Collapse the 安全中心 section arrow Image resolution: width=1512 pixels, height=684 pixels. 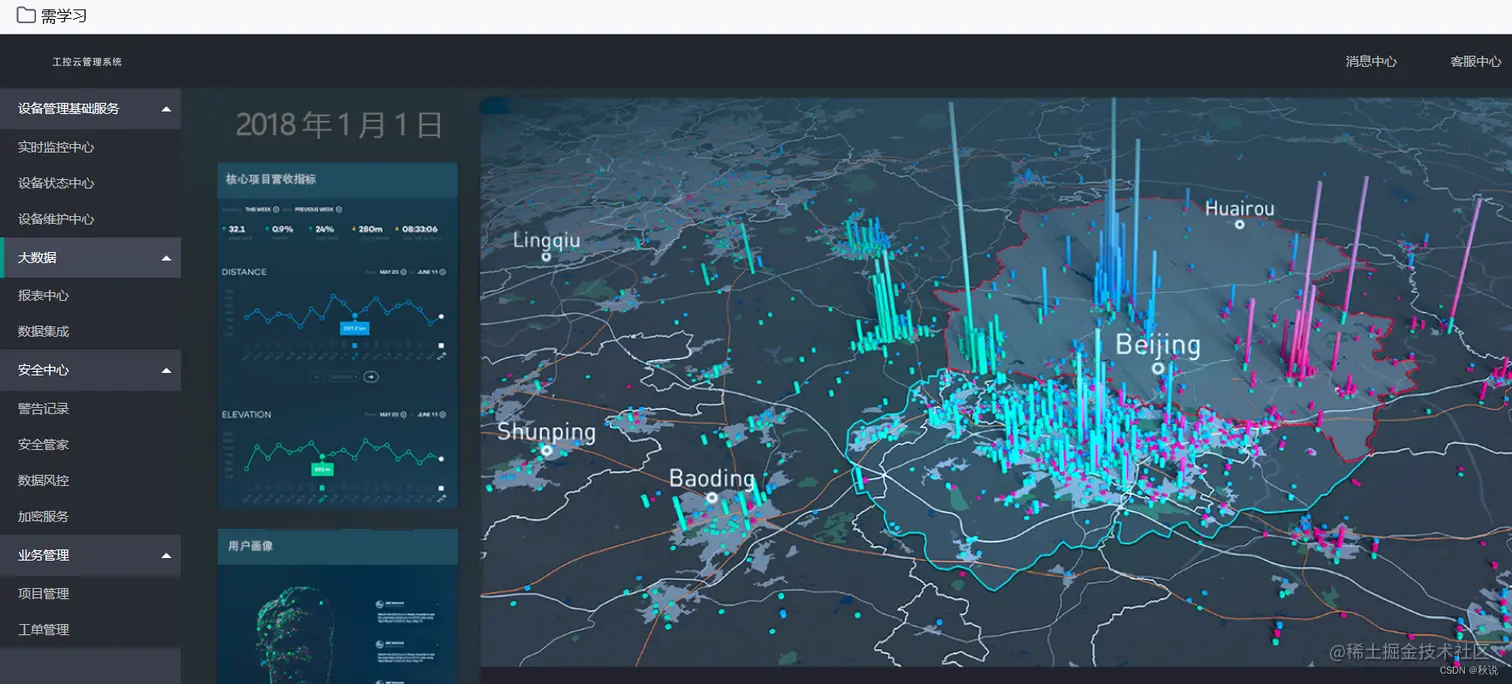point(166,371)
